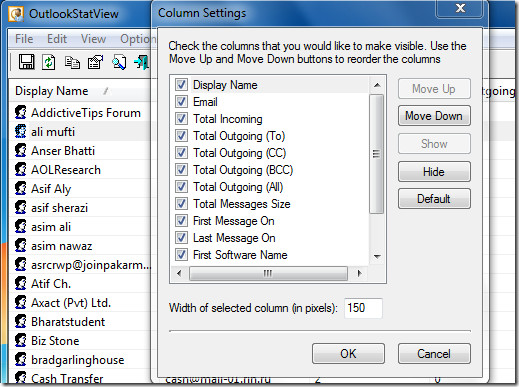Uncheck the Email column checkbox
519x387 pixels.
[x=181, y=101]
